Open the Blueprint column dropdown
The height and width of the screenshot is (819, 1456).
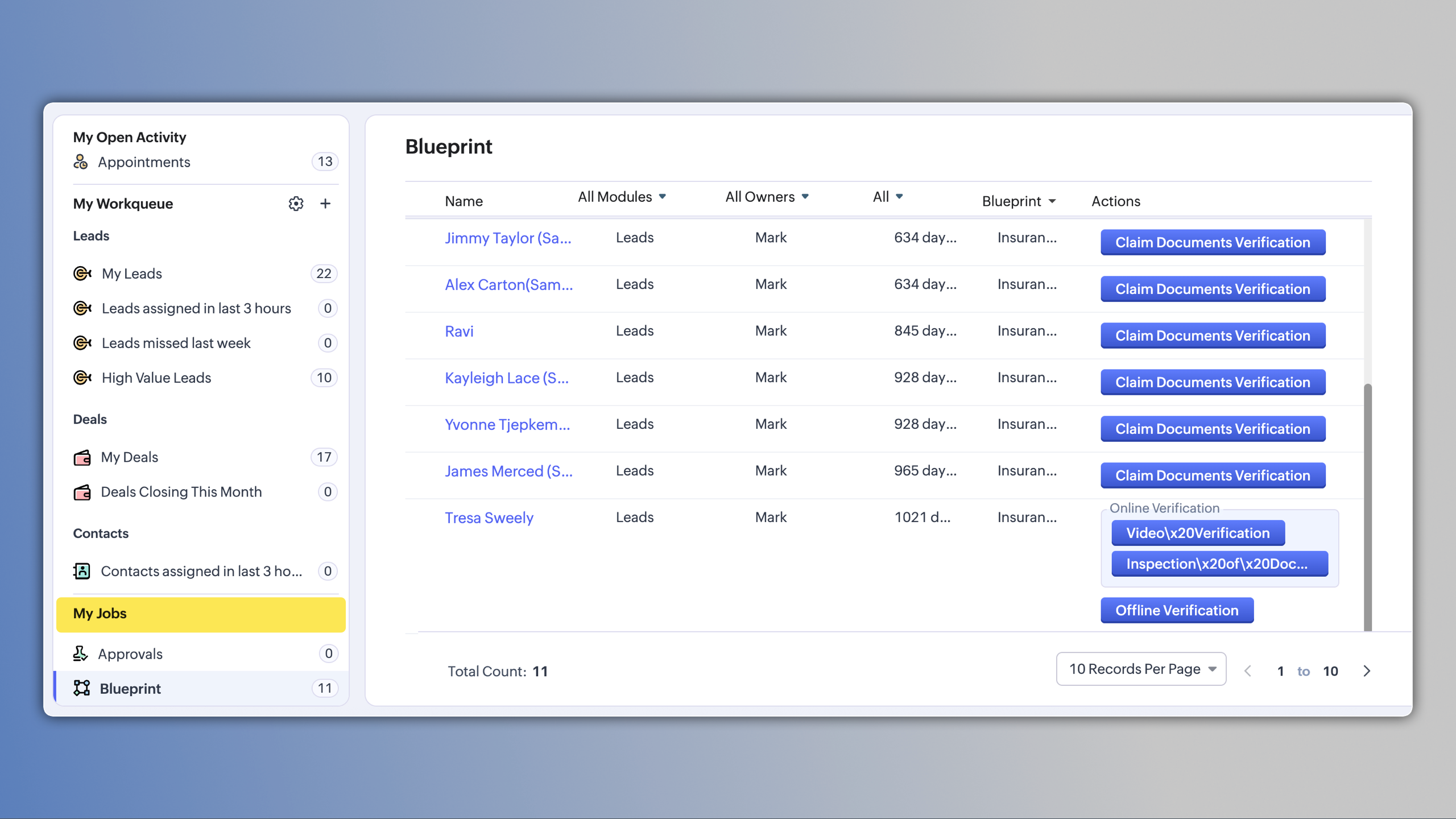[x=1019, y=201]
